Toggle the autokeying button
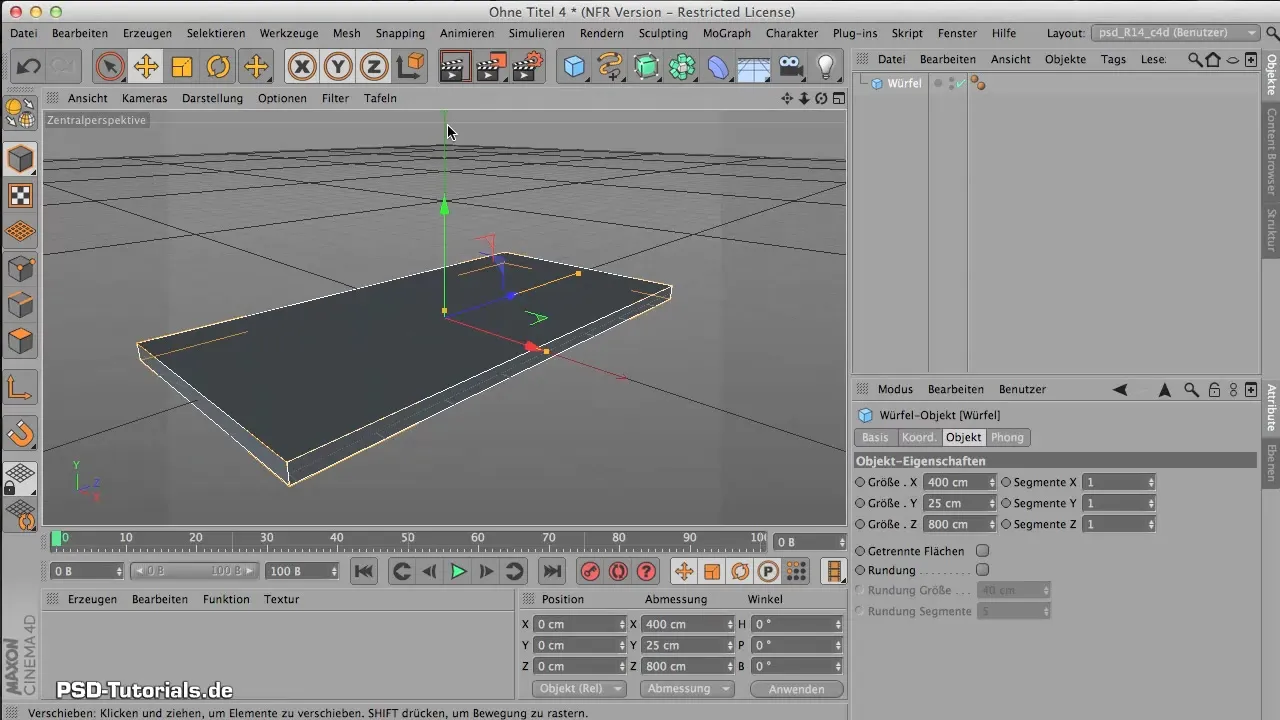This screenshot has height=720, width=1280. click(618, 572)
